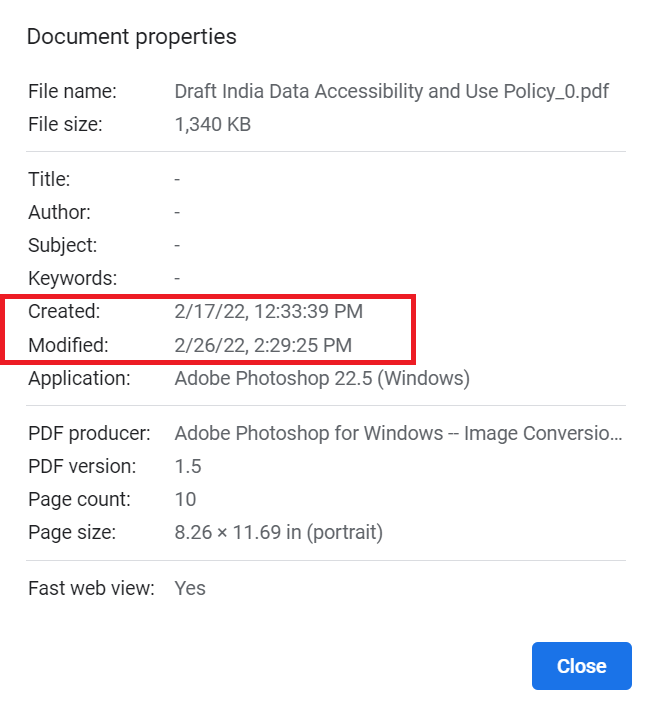Screen dimensions: 651x703
Task: Click the Modified date and time value
Action: pos(263,345)
